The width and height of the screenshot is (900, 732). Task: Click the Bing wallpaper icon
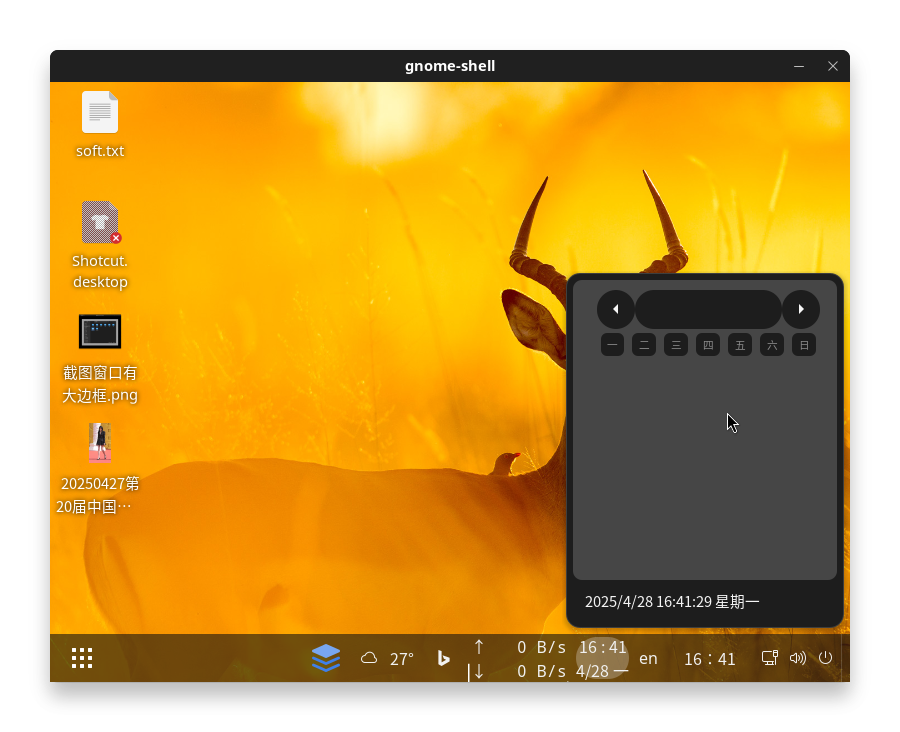[443, 659]
